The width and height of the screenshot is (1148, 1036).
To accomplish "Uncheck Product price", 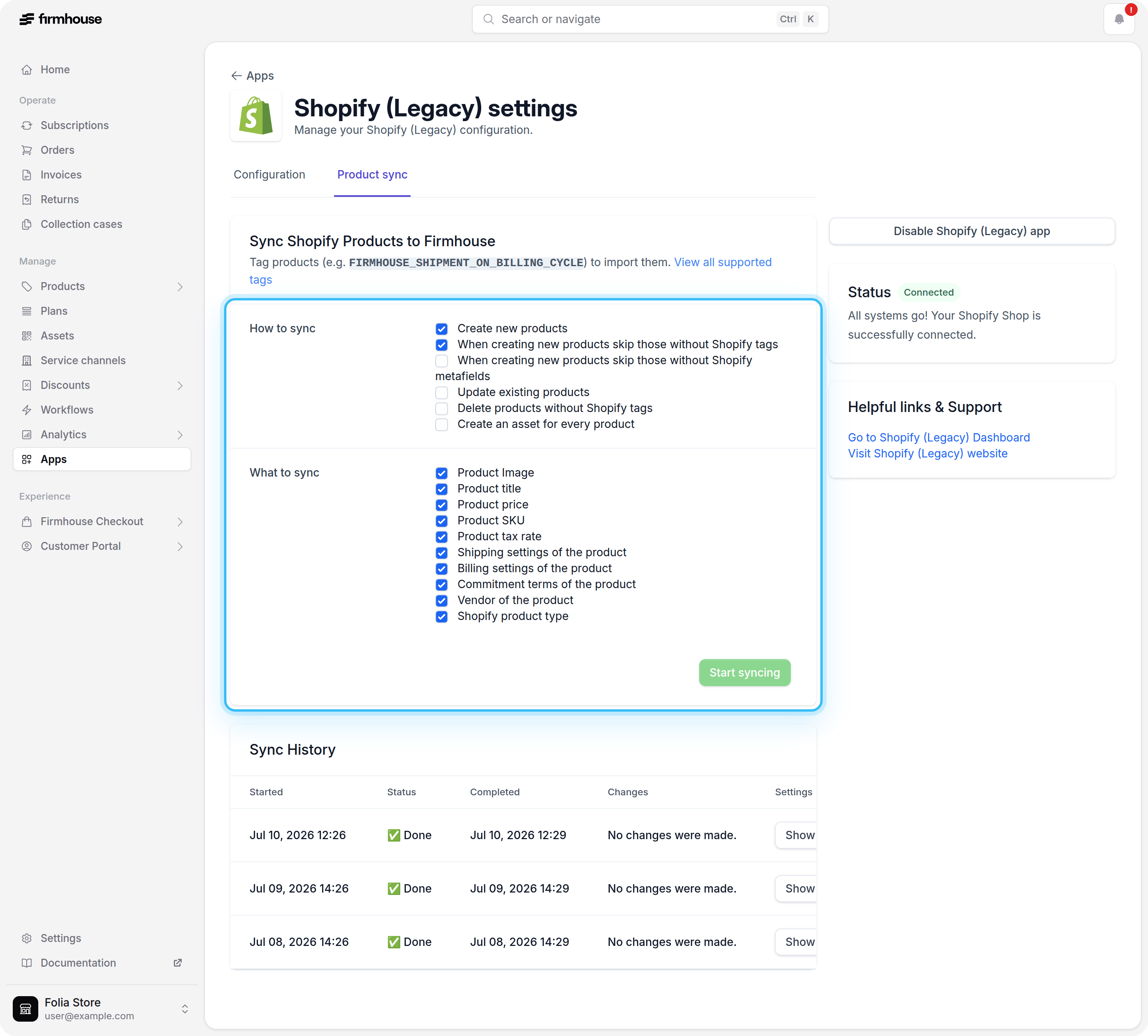I will pyautogui.click(x=441, y=505).
